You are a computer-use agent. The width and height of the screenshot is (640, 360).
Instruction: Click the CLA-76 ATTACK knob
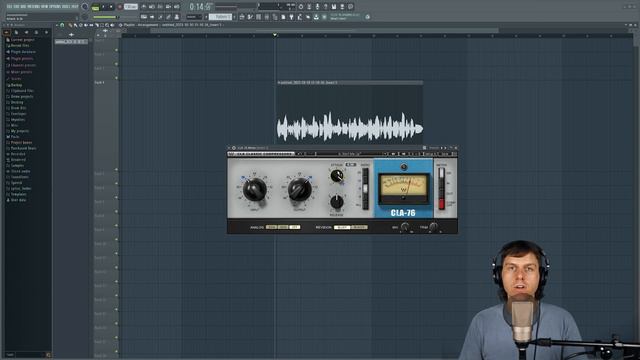337,176
